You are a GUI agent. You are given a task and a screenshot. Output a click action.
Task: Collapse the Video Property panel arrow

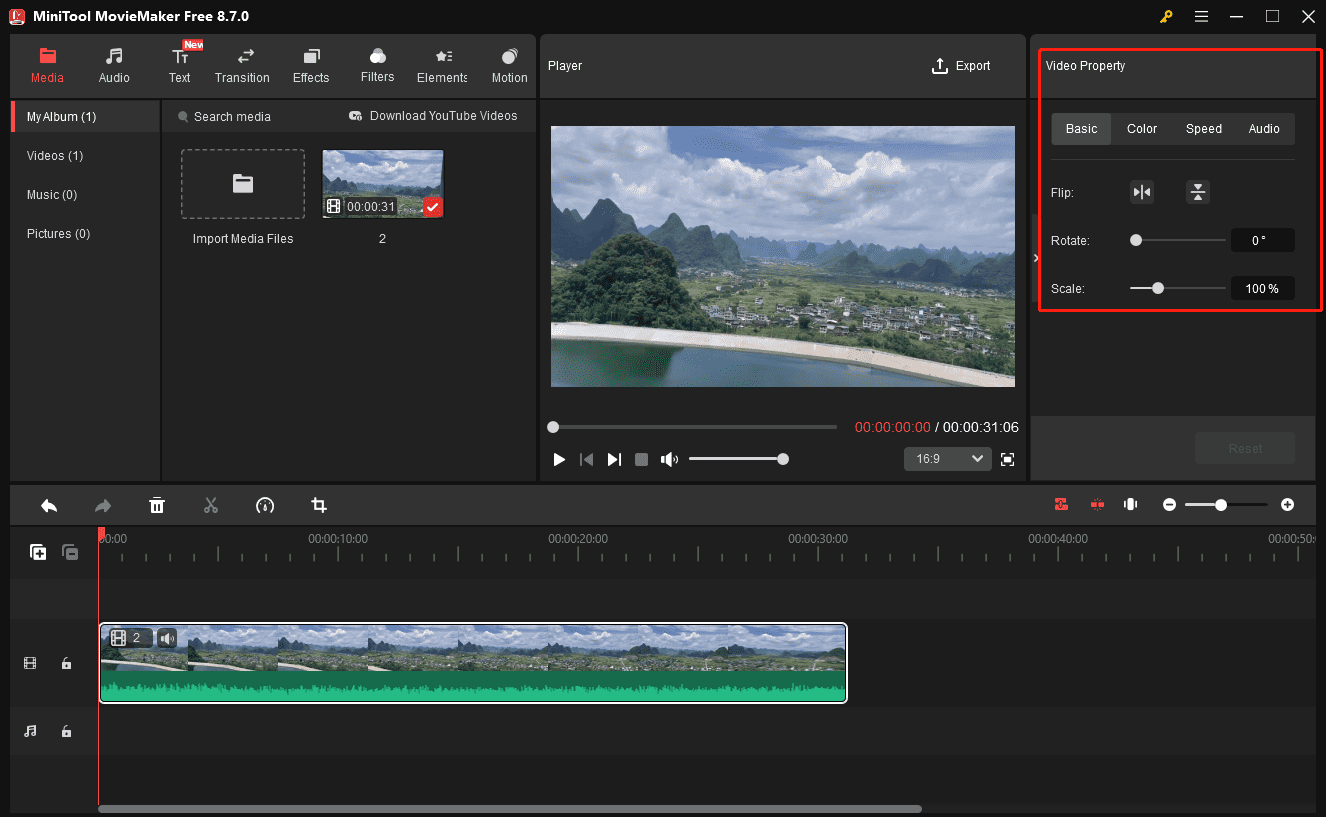pos(1036,258)
